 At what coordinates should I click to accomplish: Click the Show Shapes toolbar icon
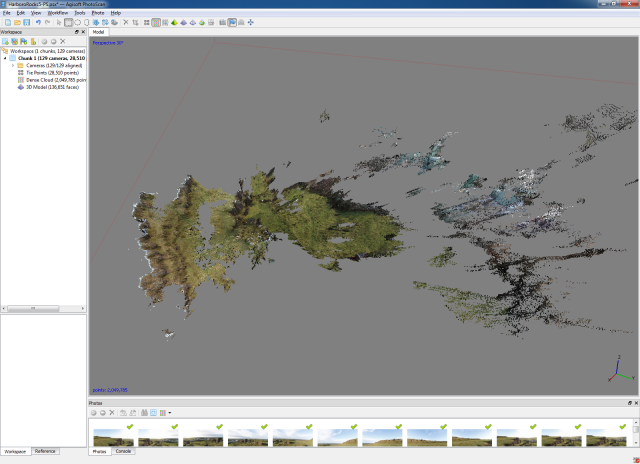[x=241, y=22]
